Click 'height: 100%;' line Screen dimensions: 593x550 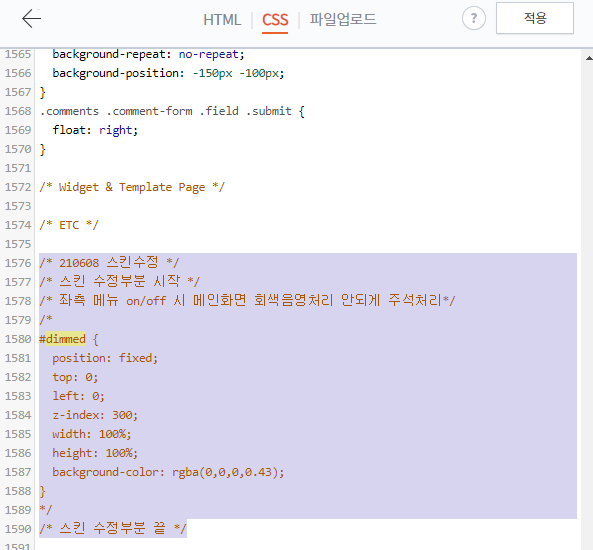pyautogui.click(x=95, y=453)
